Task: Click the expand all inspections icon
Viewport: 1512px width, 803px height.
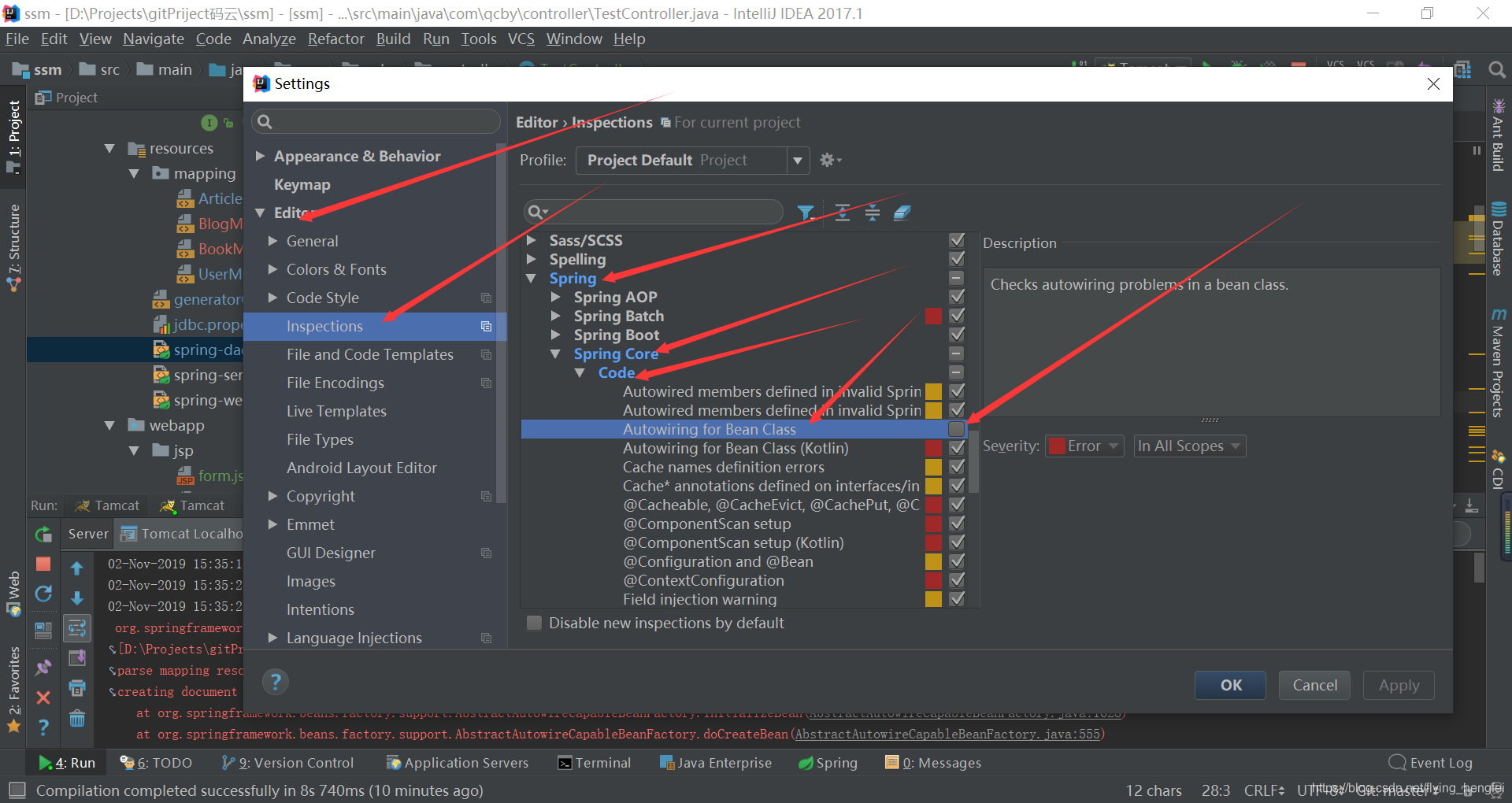Action: (x=843, y=213)
